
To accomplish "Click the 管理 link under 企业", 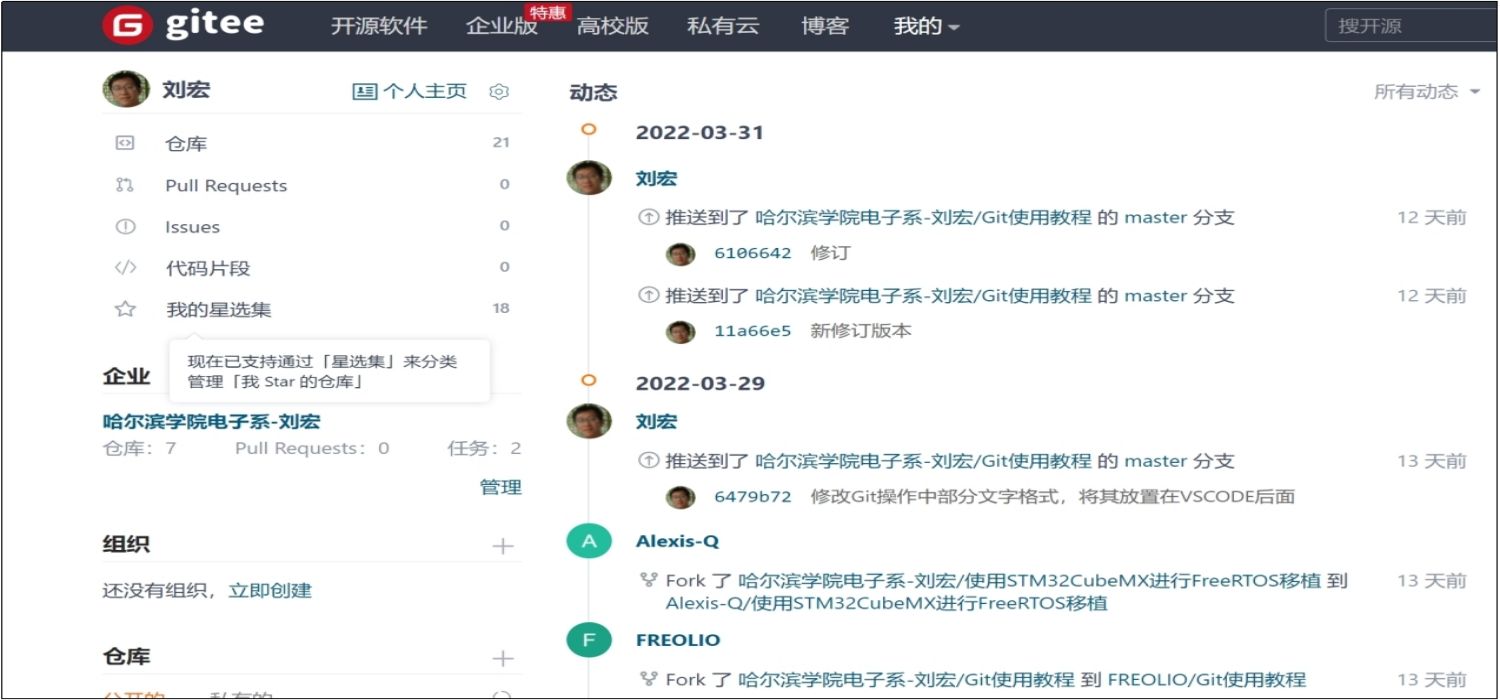I will 500,488.
